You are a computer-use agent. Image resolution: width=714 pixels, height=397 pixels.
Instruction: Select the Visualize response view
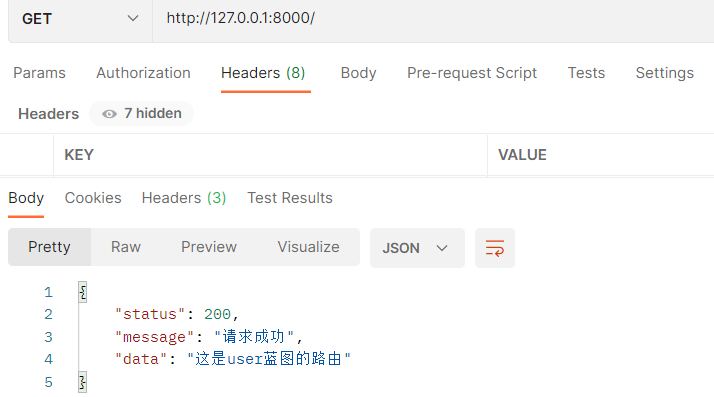(308, 247)
